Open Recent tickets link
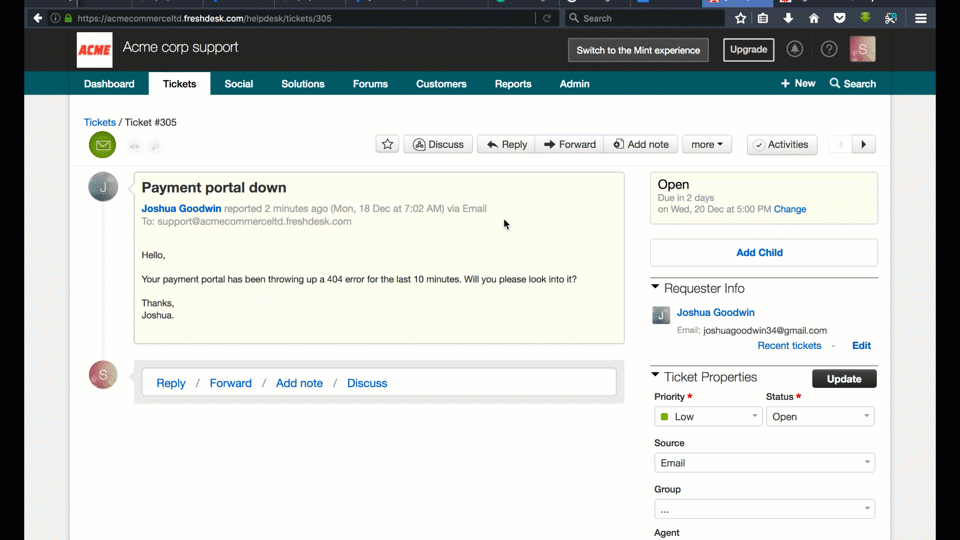The height and width of the screenshot is (540, 960). coord(789,345)
